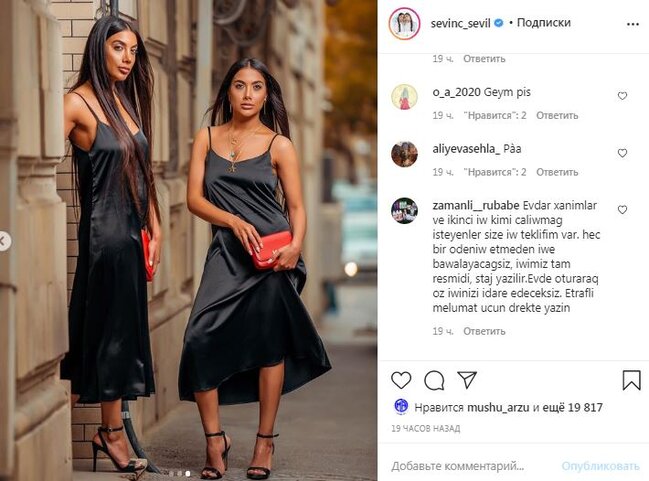This screenshot has height=481, width=649.
Task: Click the Опубликовать post button
Action: pyautogui.click(x=600, y=466)
